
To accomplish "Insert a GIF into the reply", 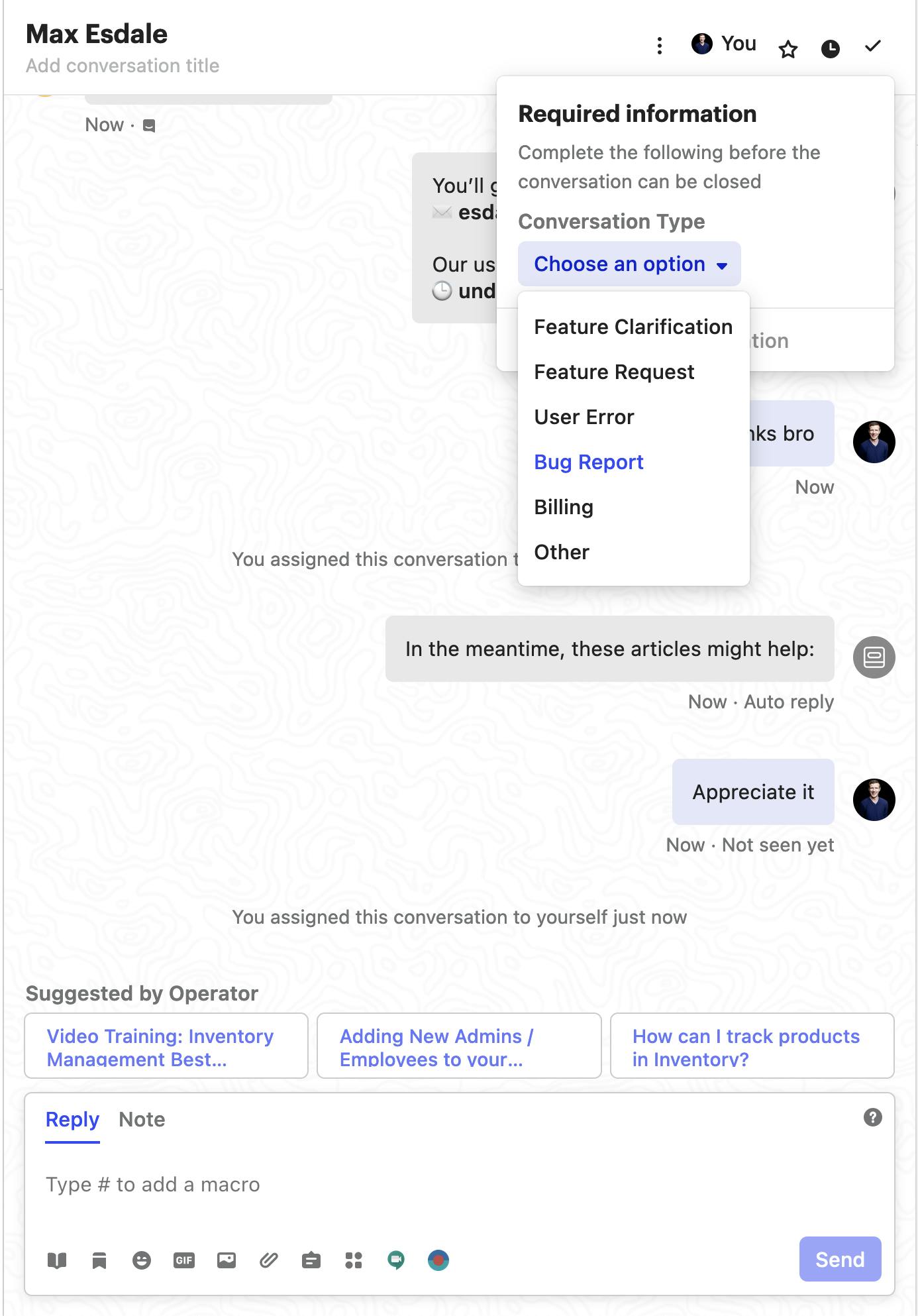I will (x=184, y=1260).
